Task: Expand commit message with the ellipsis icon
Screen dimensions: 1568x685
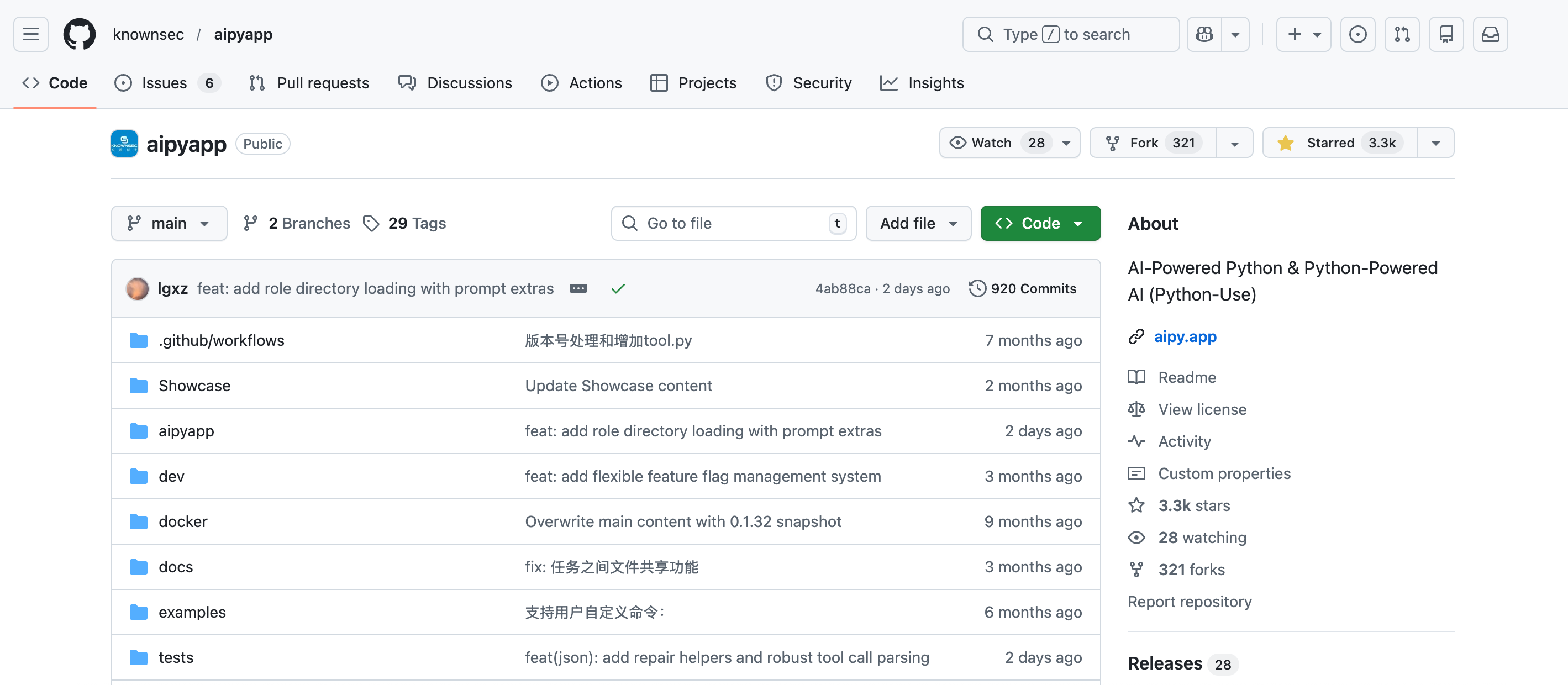Action: 578,288
